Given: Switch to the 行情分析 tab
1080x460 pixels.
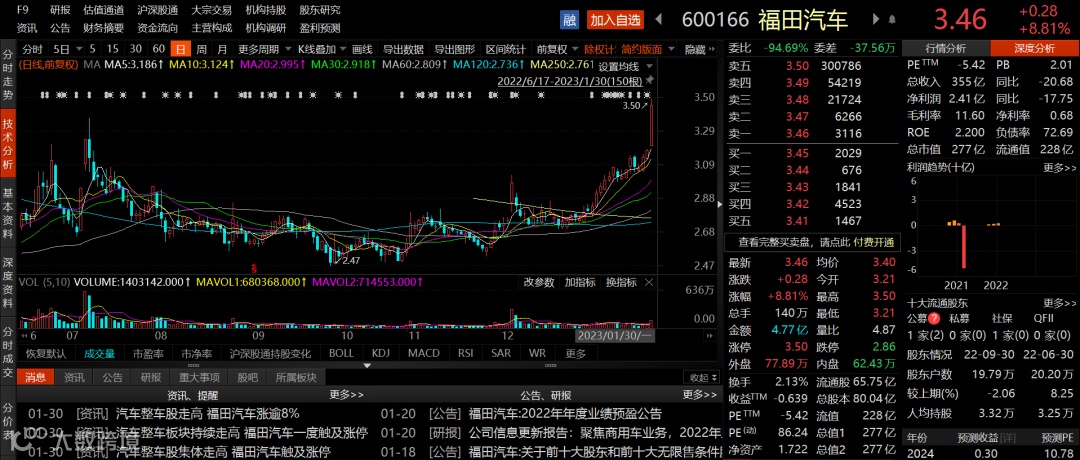Looking at the screenshot, I should pyautogui.click(x=945, y=48).
